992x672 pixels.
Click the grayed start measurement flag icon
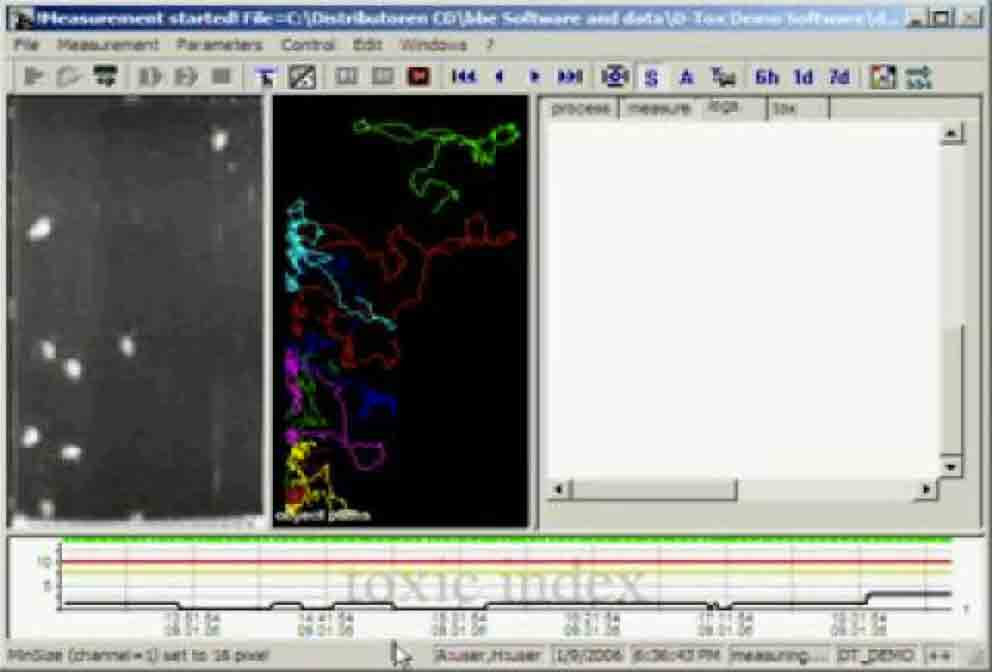[x=34, y=77]
